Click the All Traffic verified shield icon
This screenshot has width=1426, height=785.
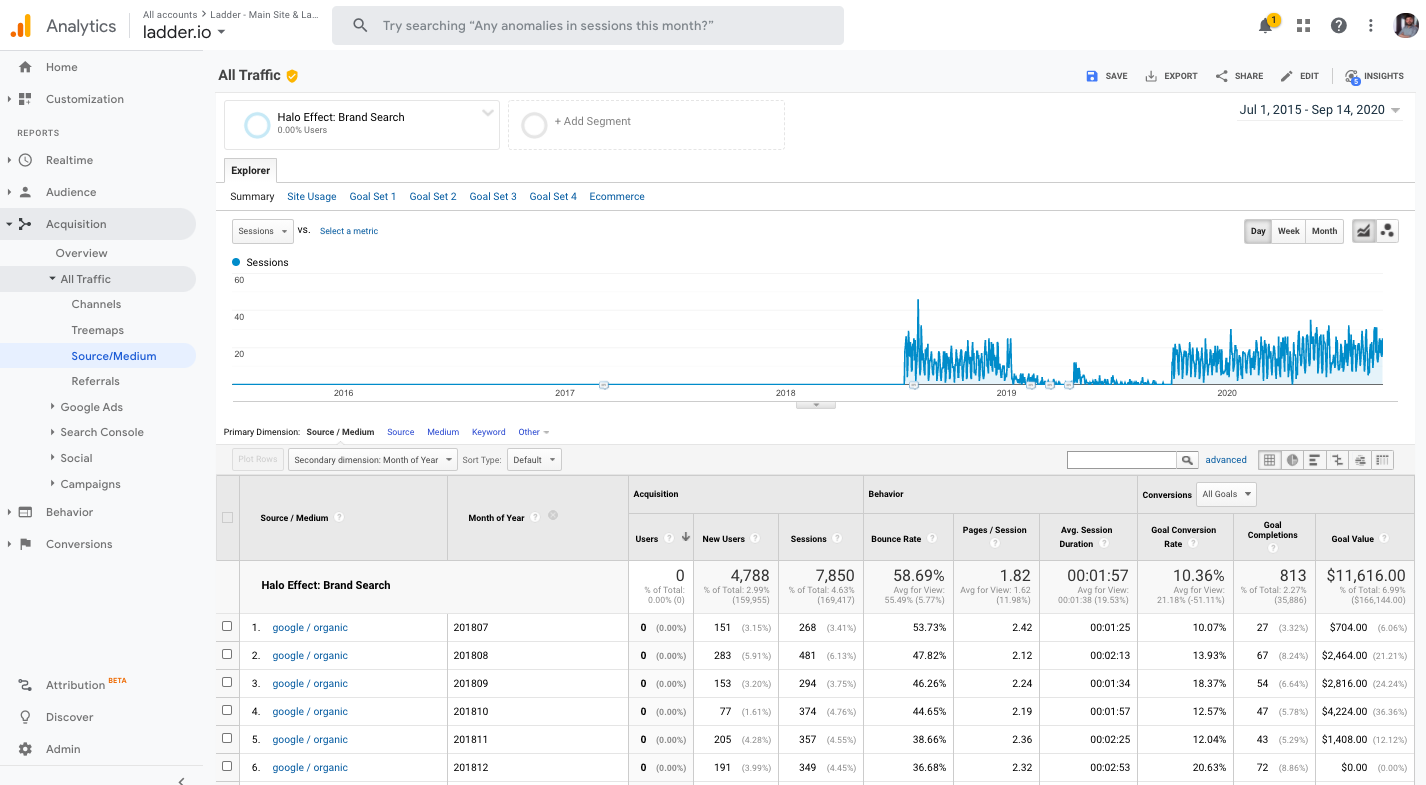(x=292, y=75)
